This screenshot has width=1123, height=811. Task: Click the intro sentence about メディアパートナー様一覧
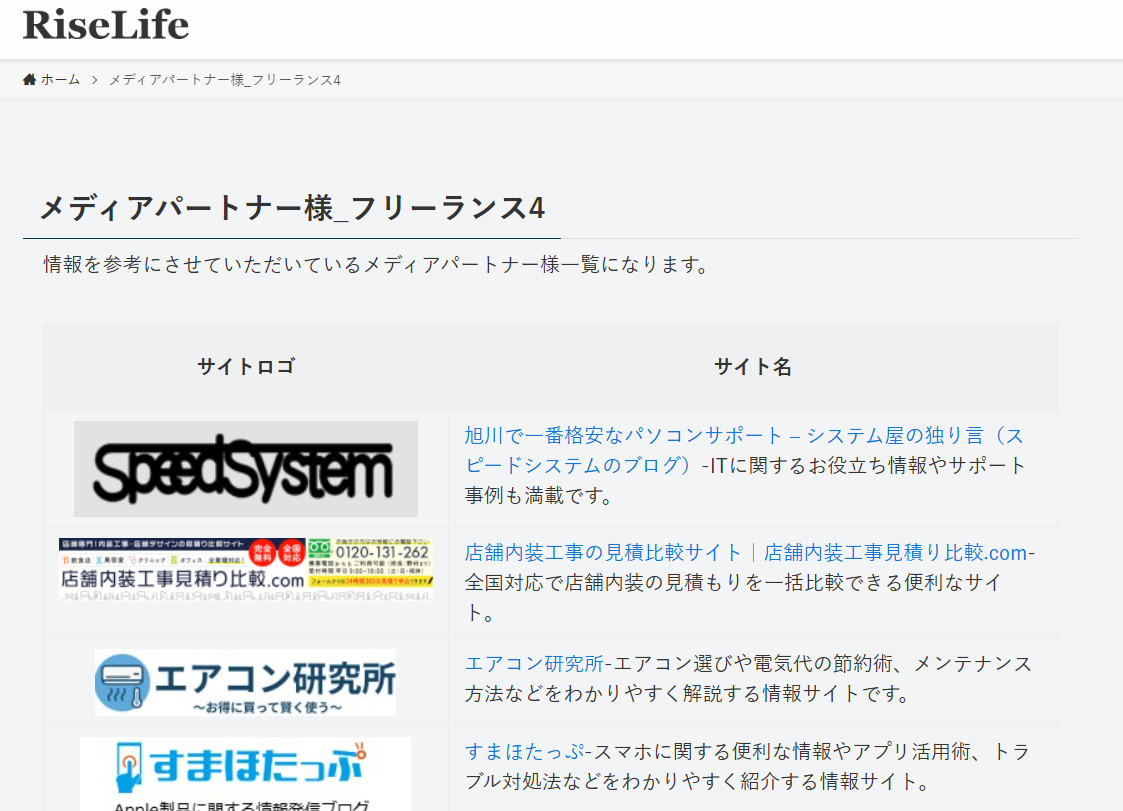[x=376, y=264]
